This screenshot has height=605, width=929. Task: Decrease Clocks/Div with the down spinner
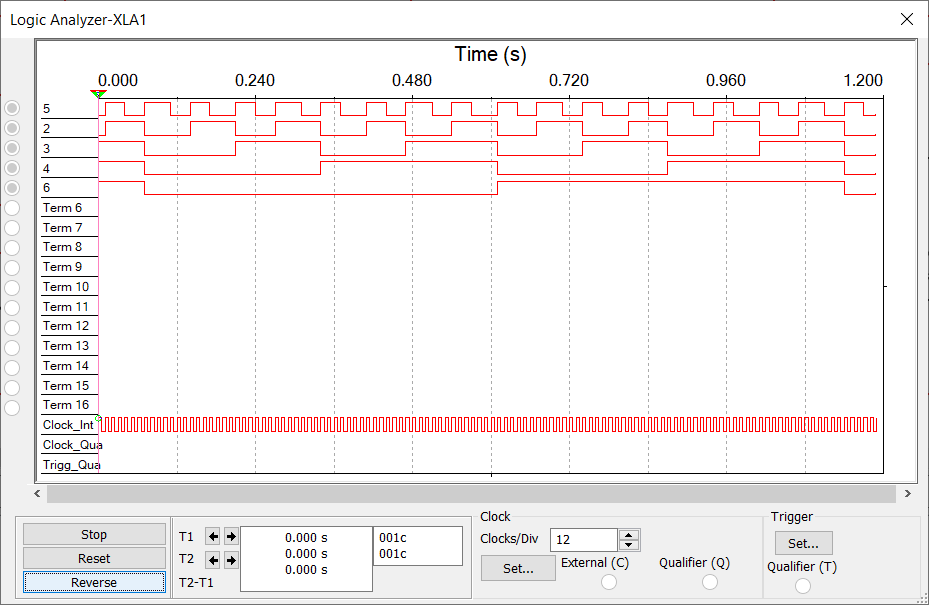point(629,545)
